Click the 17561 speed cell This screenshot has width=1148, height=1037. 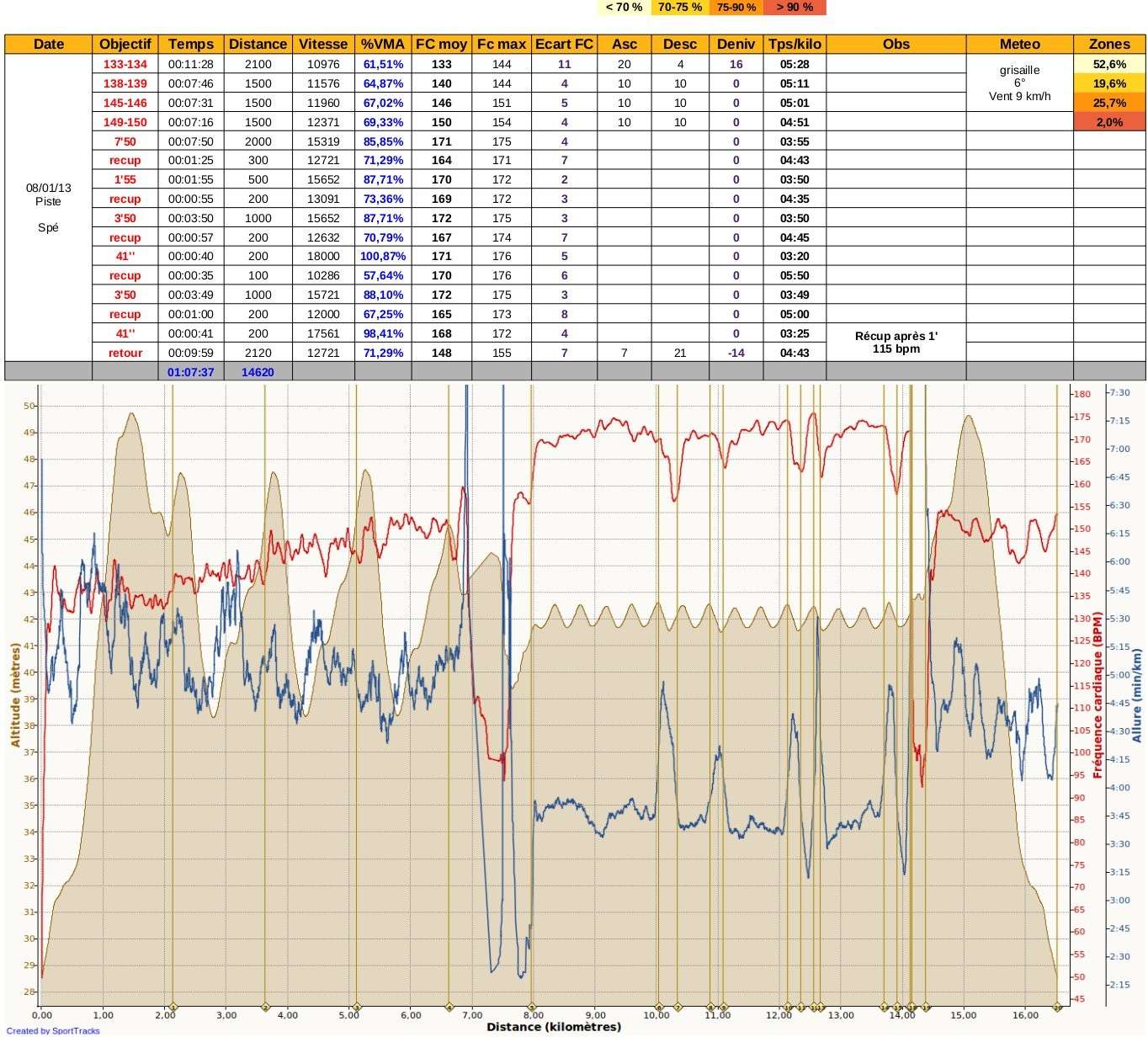point(323,333)
